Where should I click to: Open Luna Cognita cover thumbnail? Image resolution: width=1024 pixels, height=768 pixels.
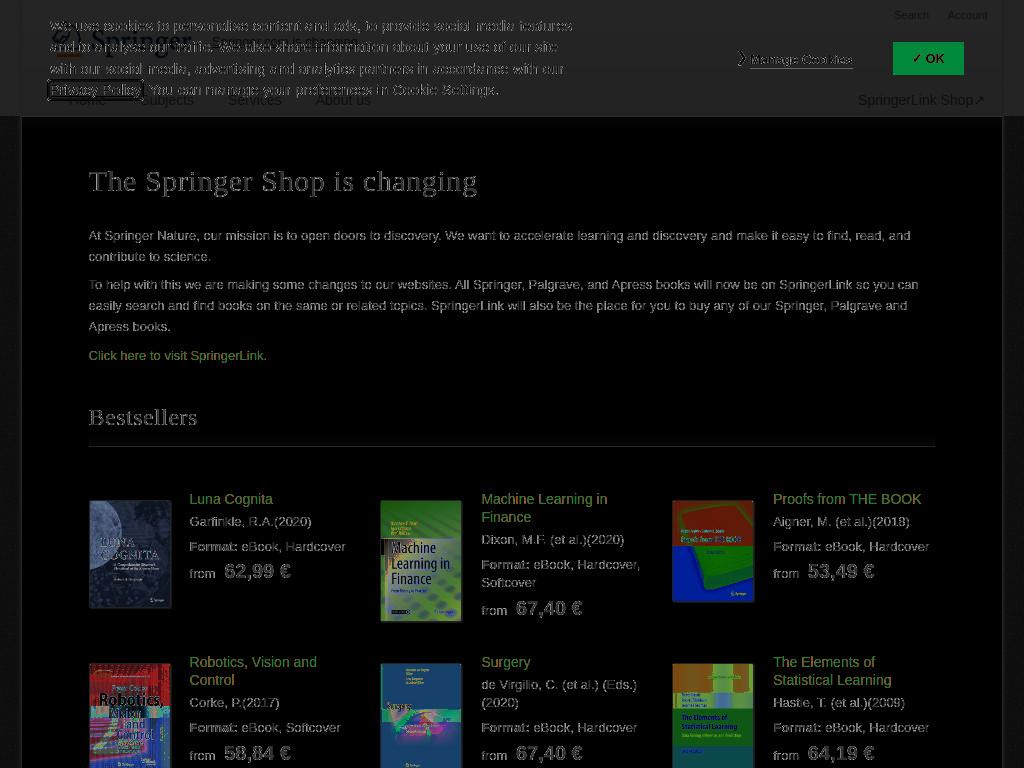130,554
